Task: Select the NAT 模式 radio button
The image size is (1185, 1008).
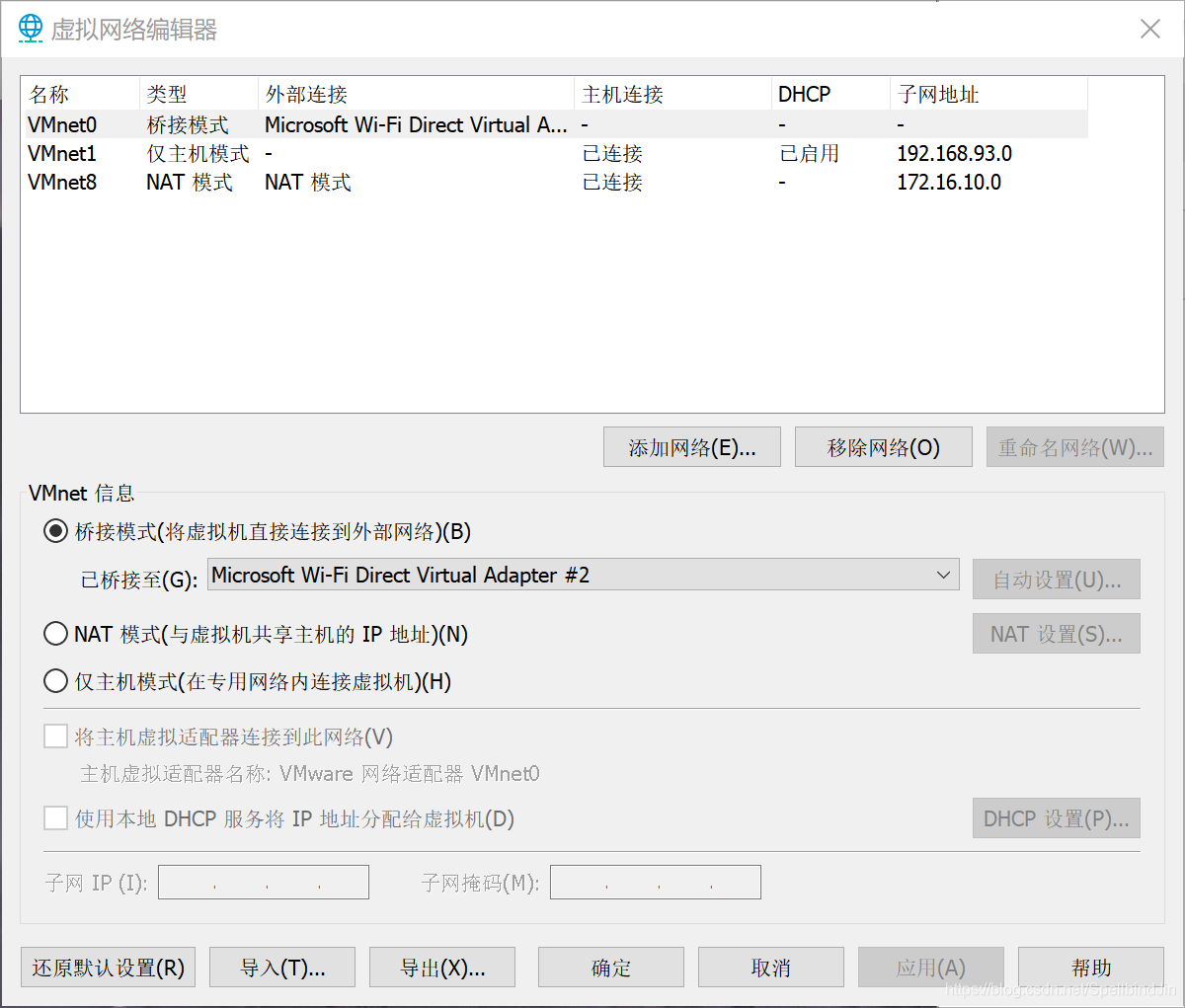Action: tap(56, 634)
